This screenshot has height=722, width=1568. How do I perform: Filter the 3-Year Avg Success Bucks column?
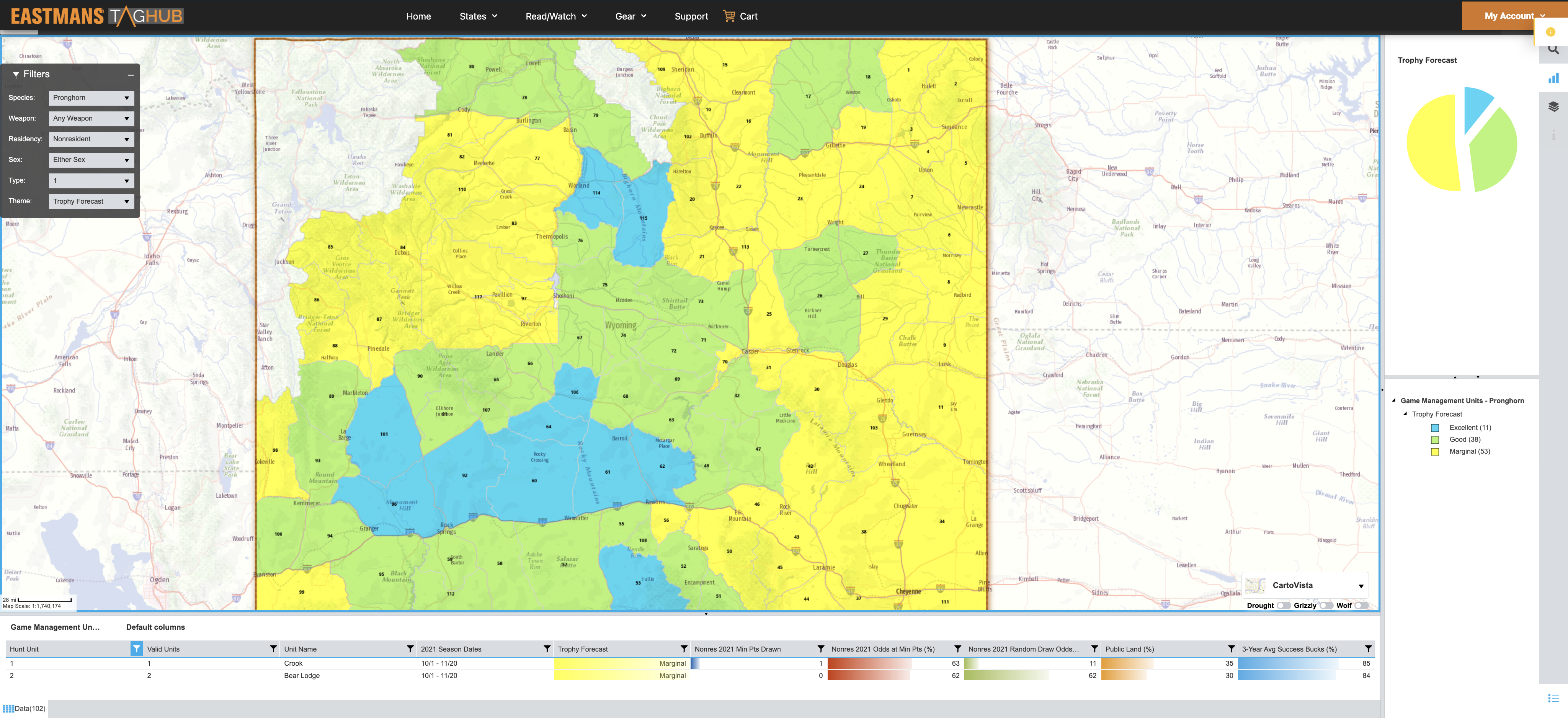[1368, 649]
